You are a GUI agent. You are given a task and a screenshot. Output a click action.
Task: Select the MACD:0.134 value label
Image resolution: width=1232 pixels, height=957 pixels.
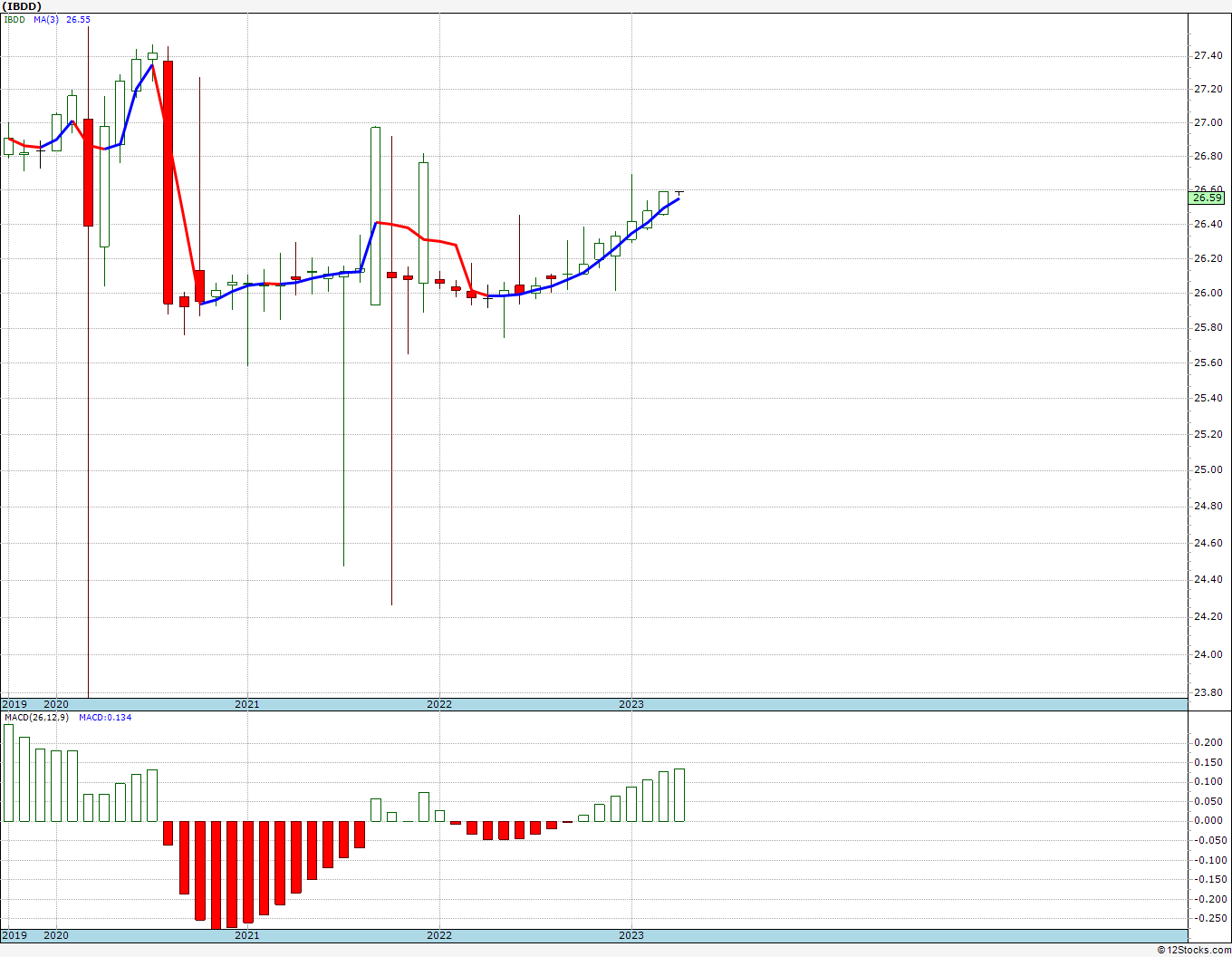pyautogui.click(x=105, y=718)
